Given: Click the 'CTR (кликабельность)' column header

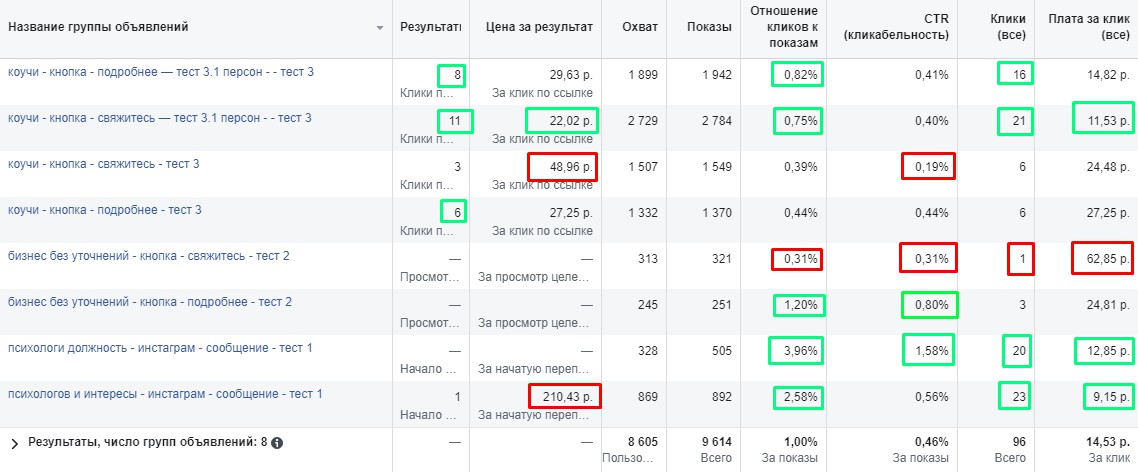Looking at the screenshot, I should click(x=896, y=27).
